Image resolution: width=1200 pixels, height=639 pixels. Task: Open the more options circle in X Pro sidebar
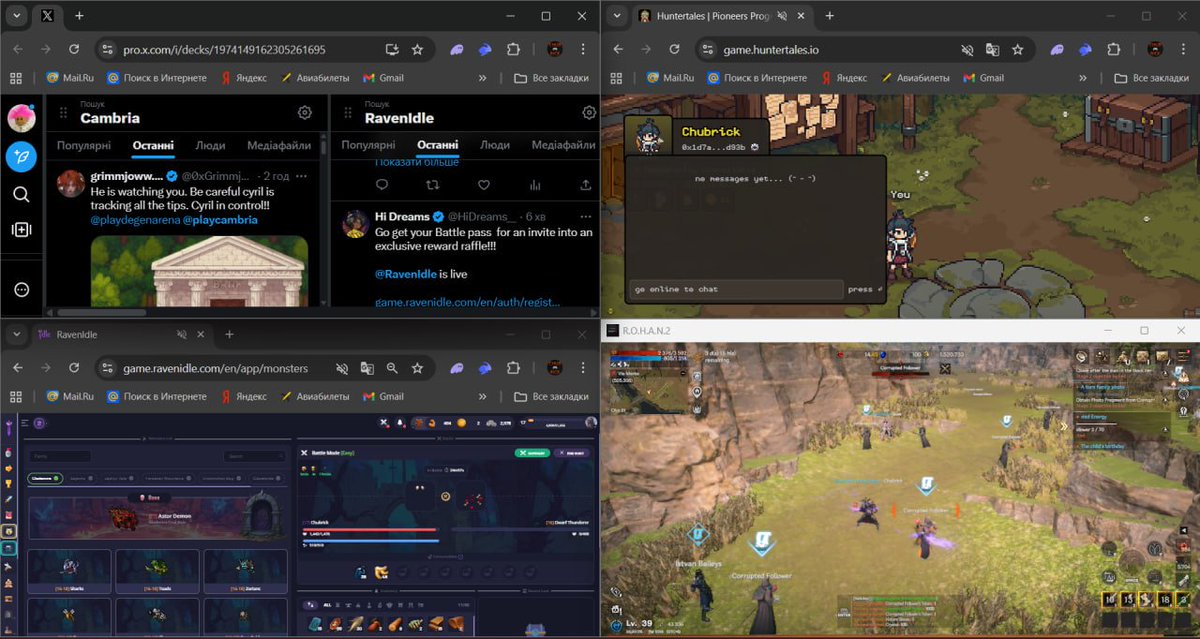point(21,290)
